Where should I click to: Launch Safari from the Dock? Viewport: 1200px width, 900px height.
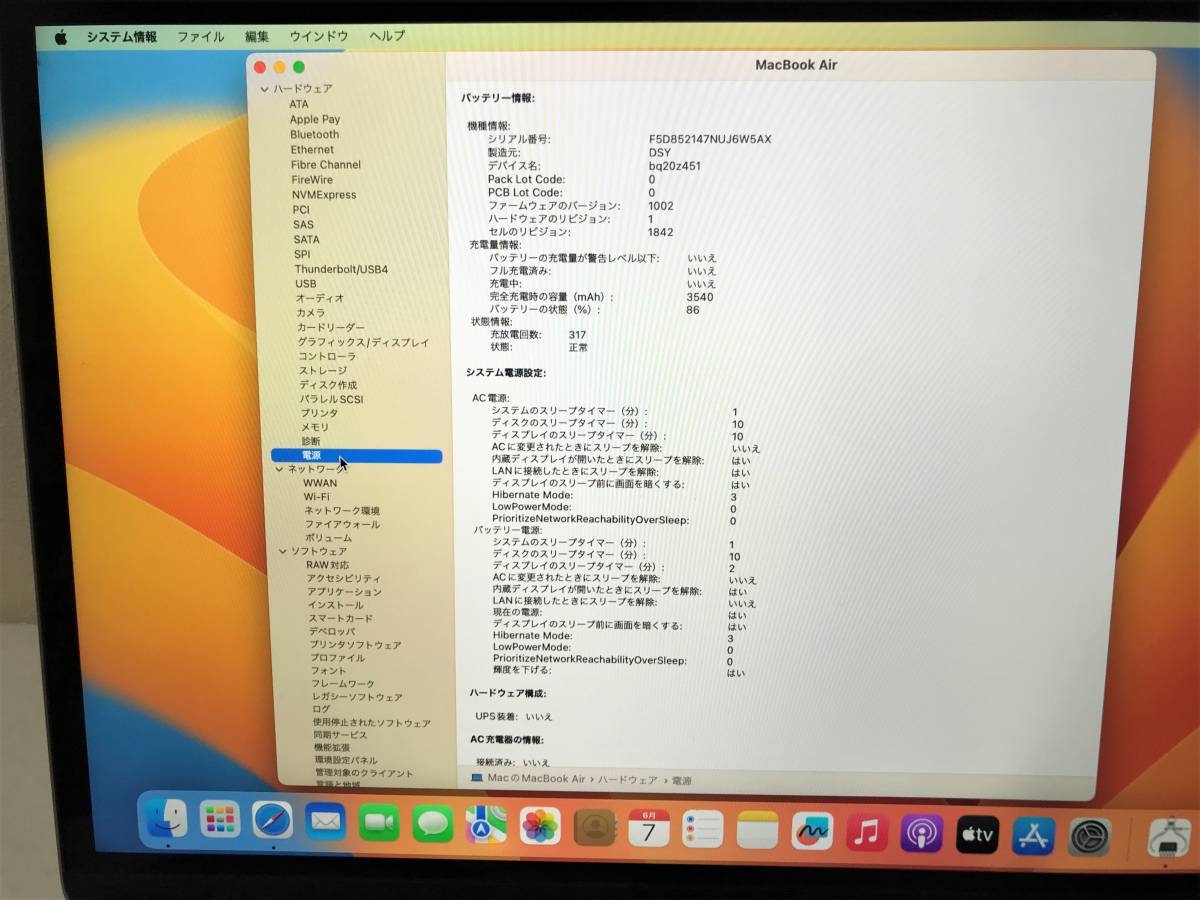click(x=272, y=821)
